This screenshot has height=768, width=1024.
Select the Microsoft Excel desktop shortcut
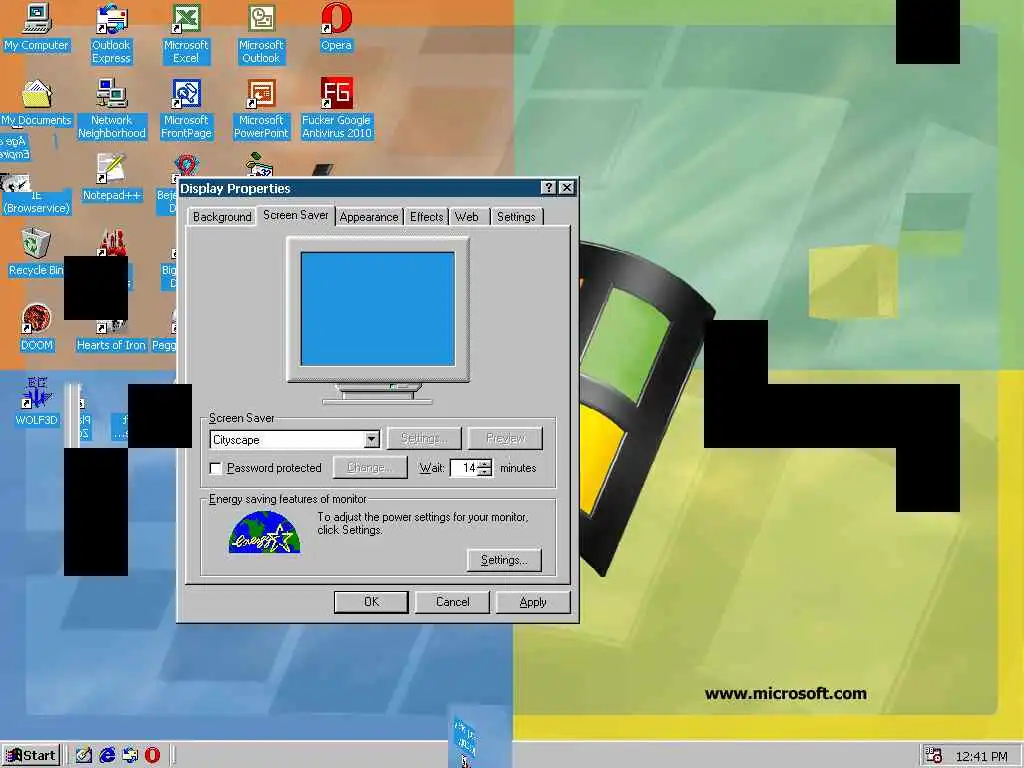(186, 34)
